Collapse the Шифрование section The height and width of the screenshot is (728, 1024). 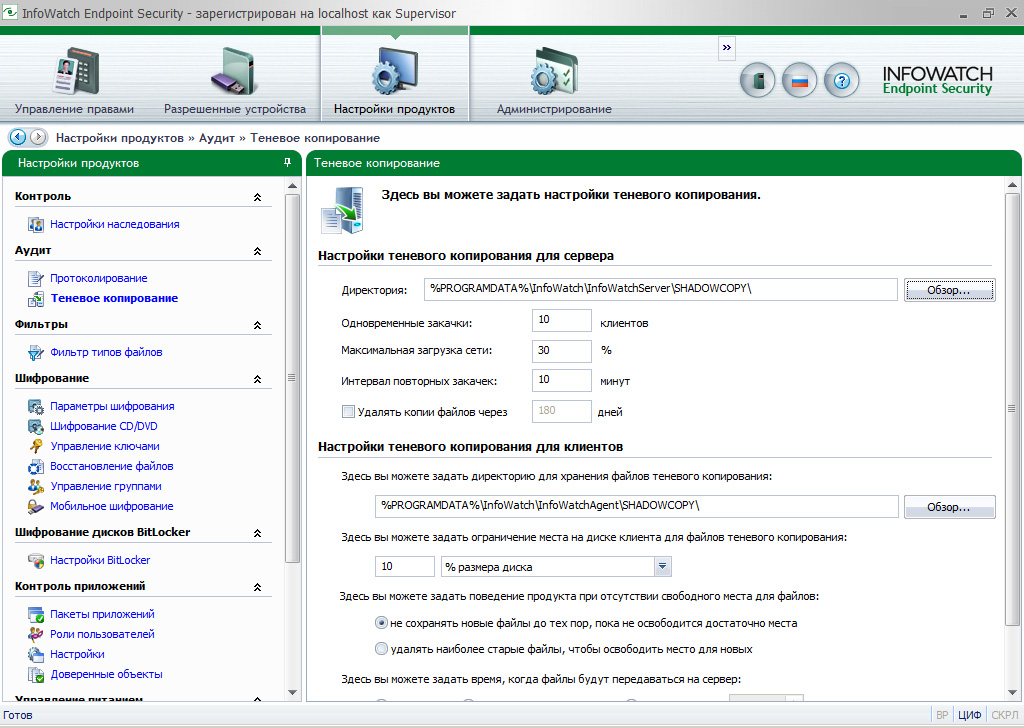[x=257, y=379]
